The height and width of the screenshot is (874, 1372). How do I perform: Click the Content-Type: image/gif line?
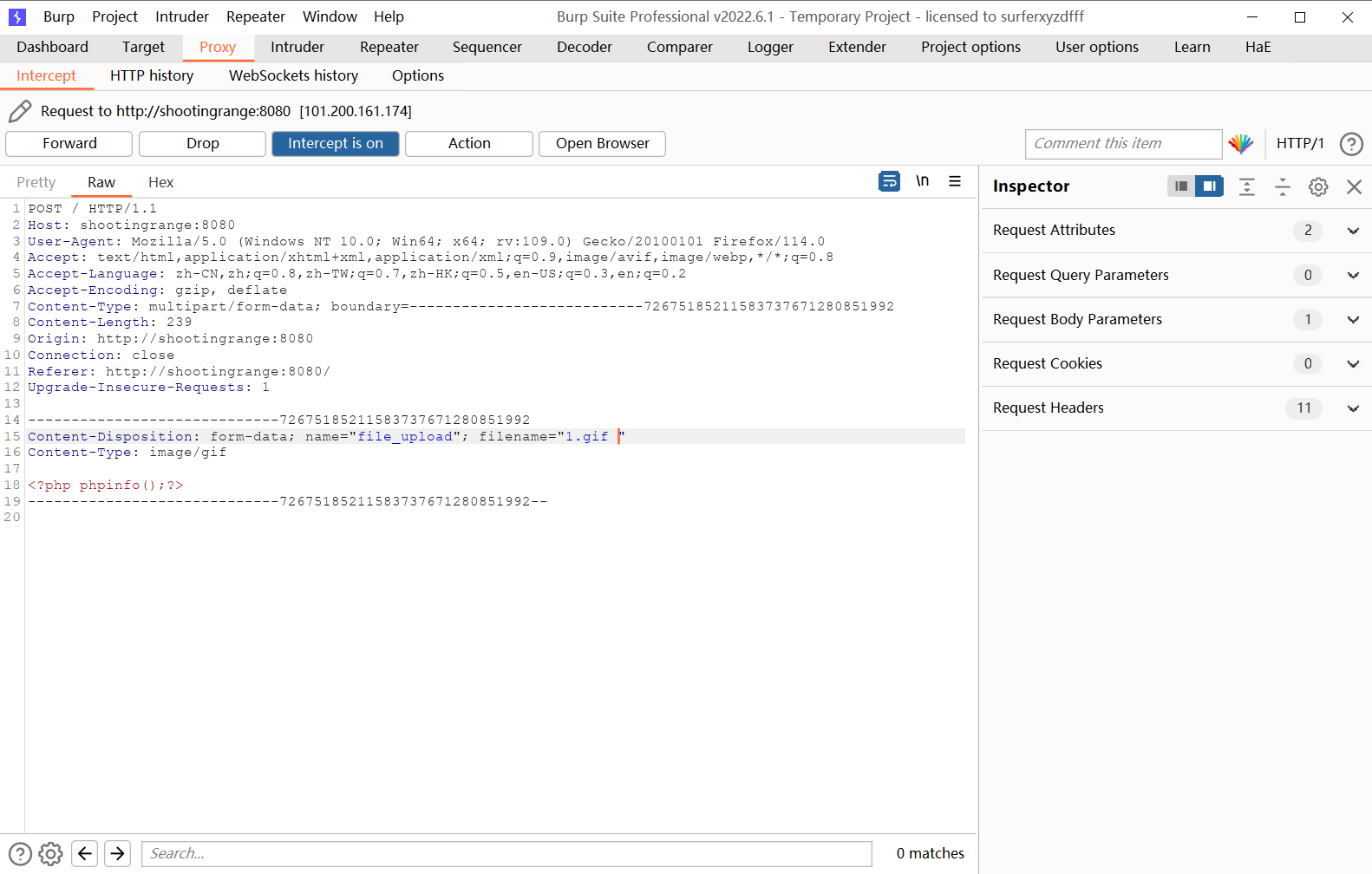(127, 453)
